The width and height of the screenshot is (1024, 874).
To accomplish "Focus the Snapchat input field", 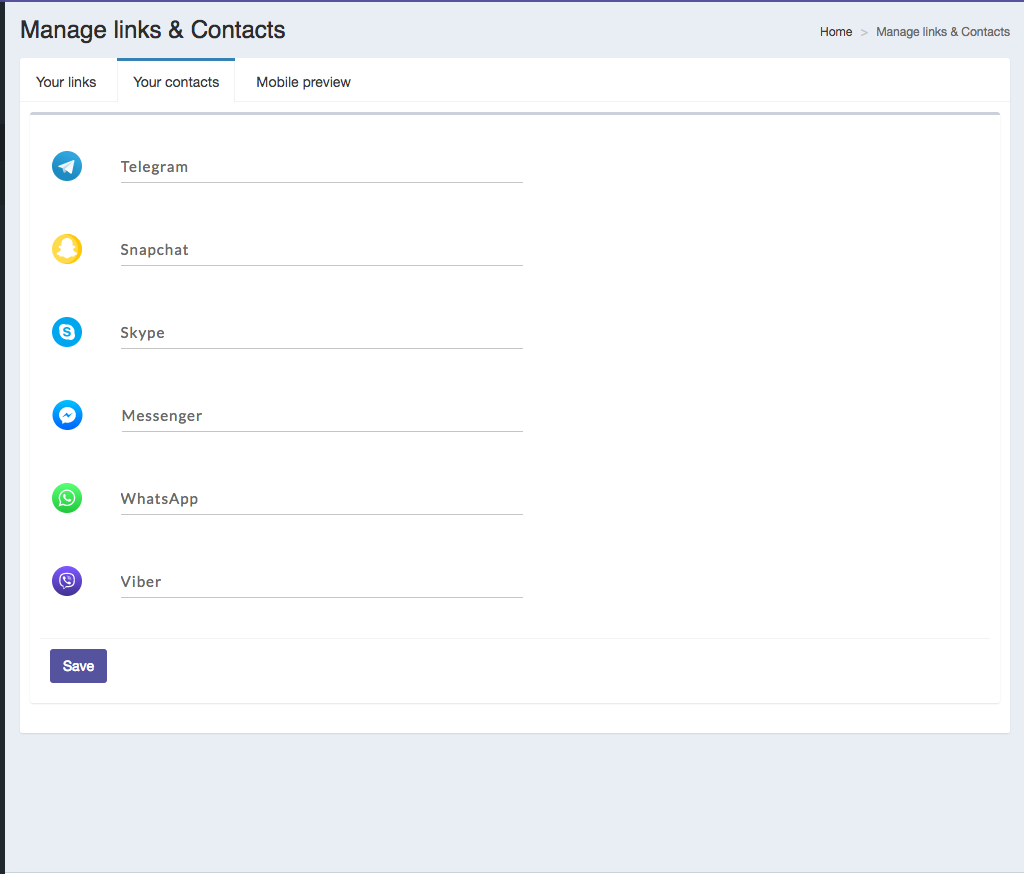I will tap(321, 250).
